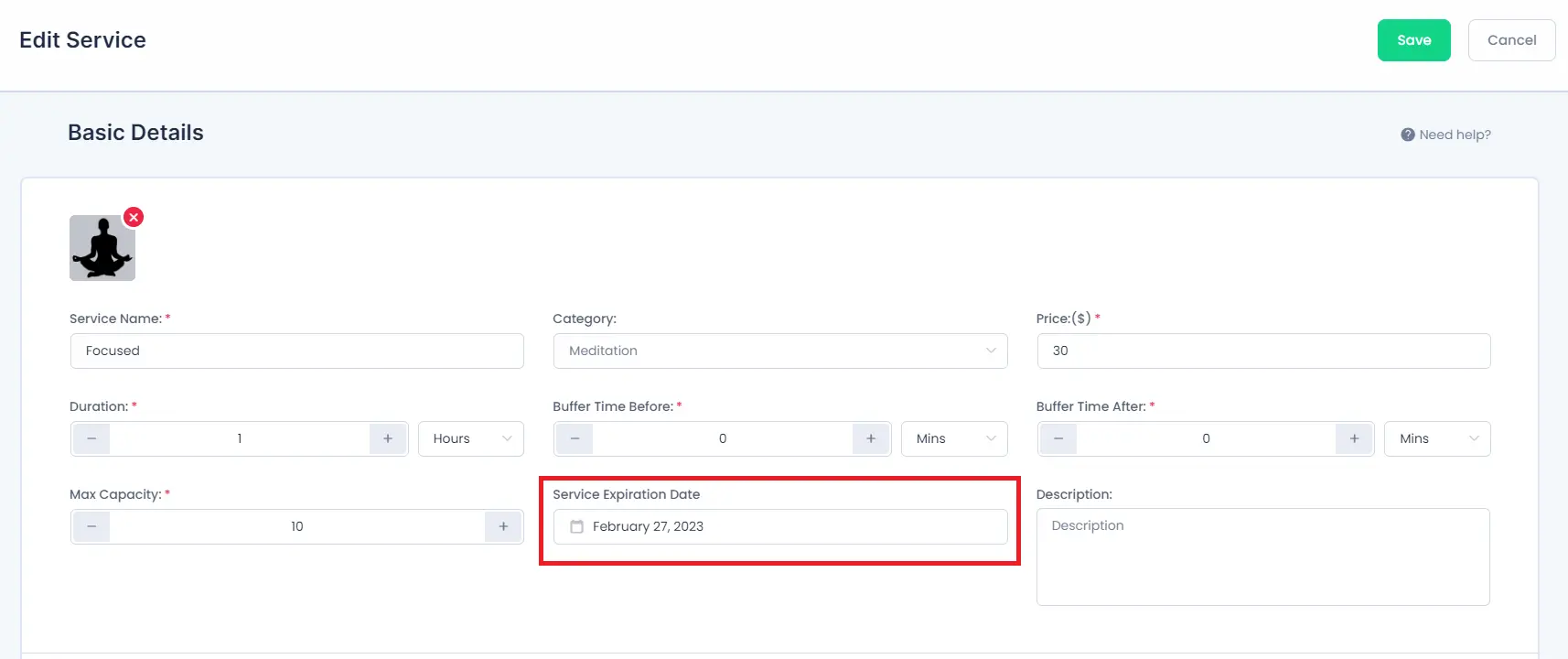Image resolution: width=1568 pixels, height=659 pixels.
Task: Click the Need help question mark icon
Action: [x=1407, y=135]
